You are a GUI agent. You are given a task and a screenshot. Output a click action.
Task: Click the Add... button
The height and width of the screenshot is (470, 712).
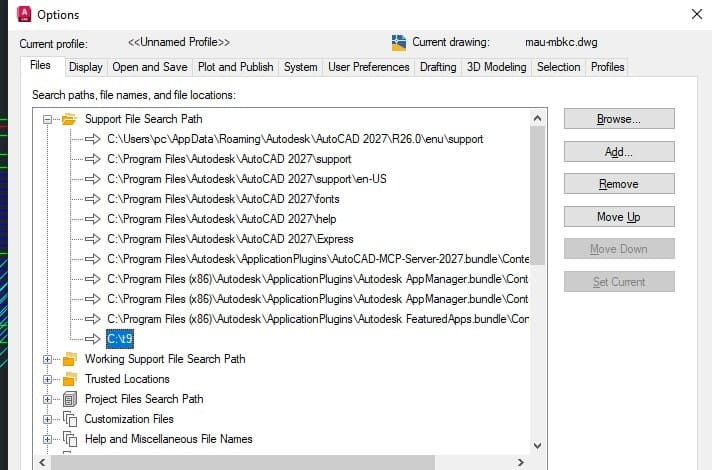(x=619, y=152)
